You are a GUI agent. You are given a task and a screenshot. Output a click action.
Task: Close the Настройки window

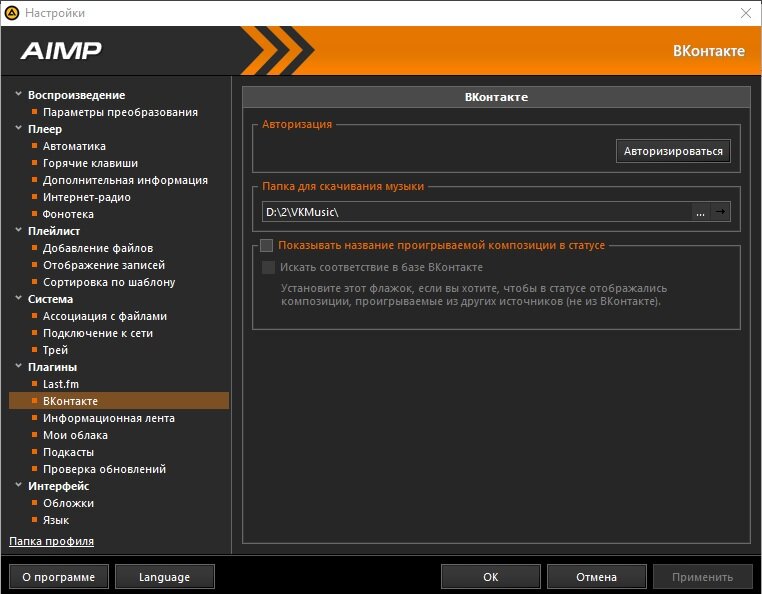[x=746, y=13]
